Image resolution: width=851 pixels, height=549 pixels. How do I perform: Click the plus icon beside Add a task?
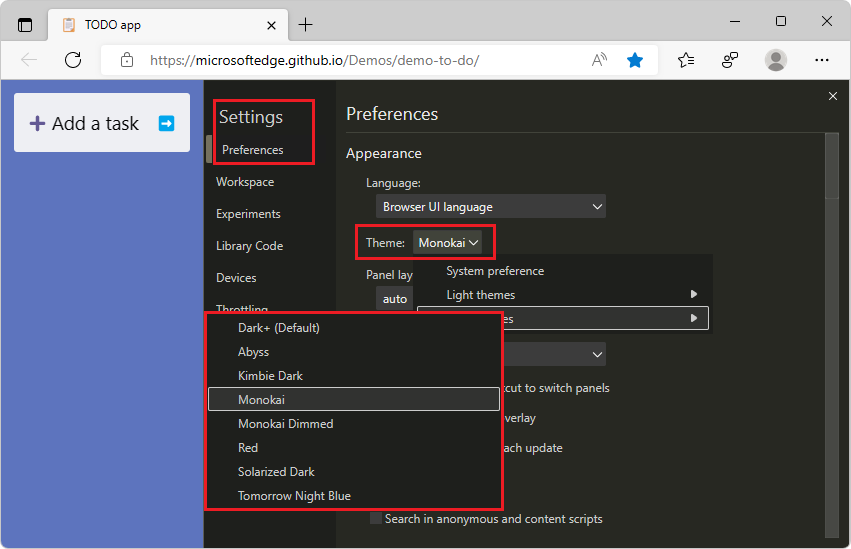[x=37, y=123]
